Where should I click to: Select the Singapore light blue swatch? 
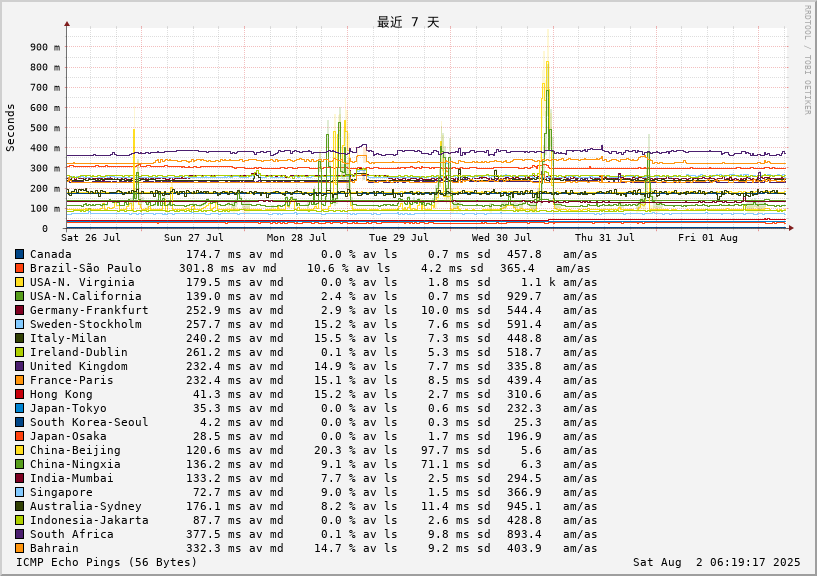[20, 493]
